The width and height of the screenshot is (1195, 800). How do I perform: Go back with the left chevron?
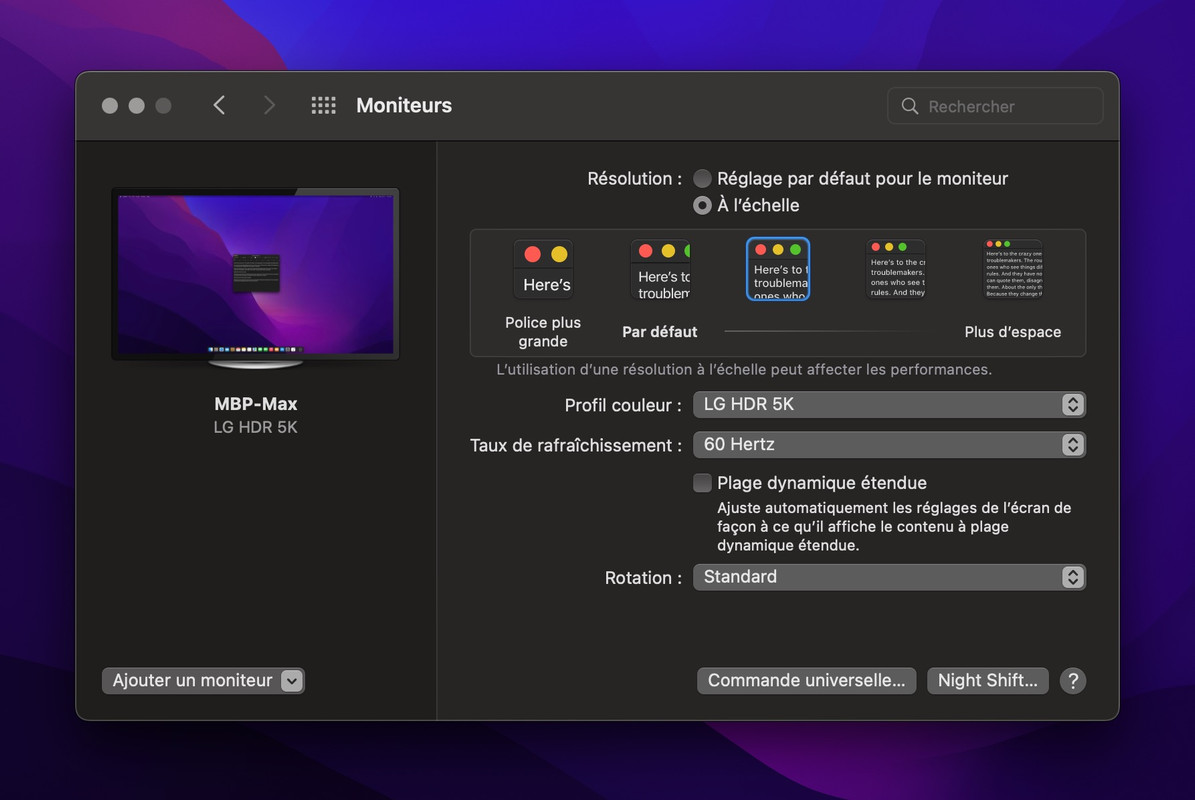click(x=219, y=105)
